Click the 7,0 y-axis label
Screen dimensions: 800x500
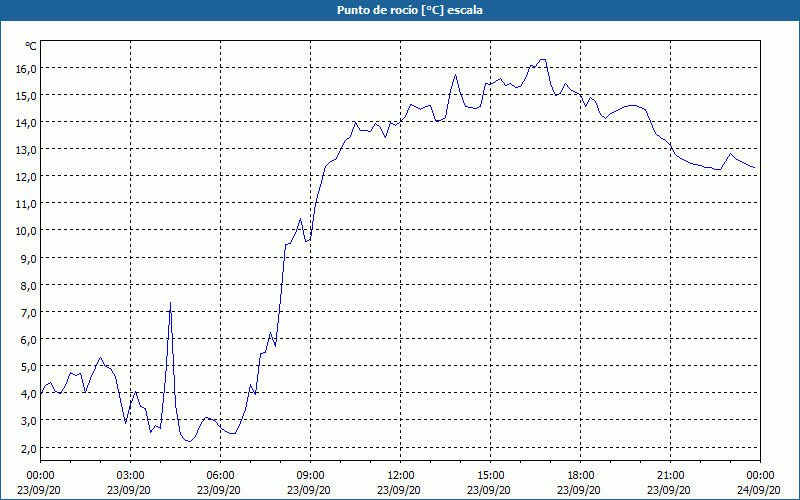click(x=28, y=313)
